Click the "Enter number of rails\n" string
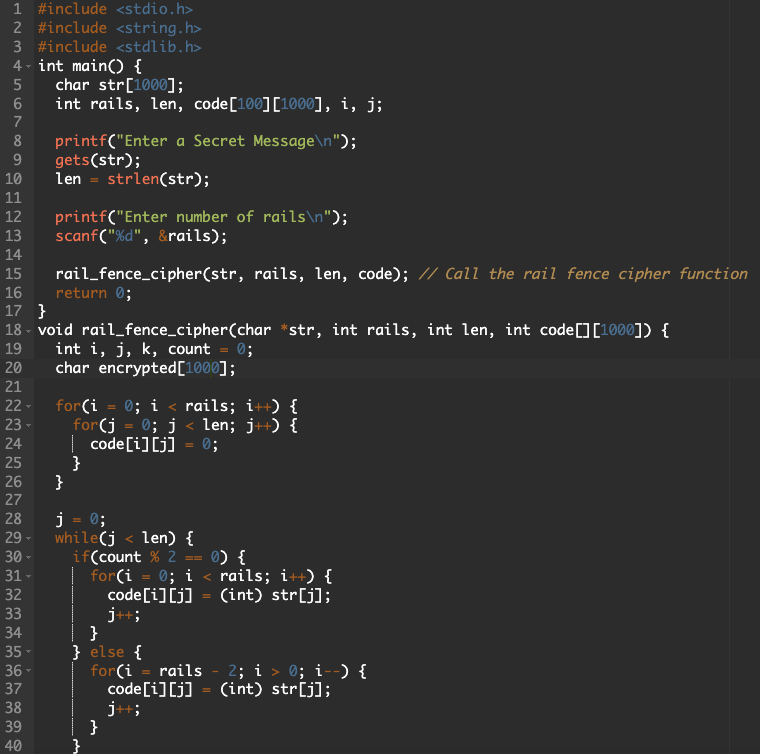Viewport: 760px width, 754px height. [x=223, y=217]
